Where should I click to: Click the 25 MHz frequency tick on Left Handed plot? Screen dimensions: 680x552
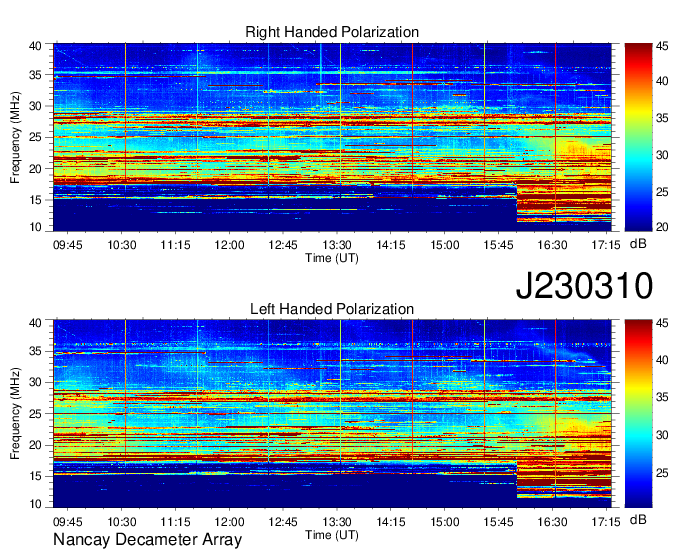35,414
